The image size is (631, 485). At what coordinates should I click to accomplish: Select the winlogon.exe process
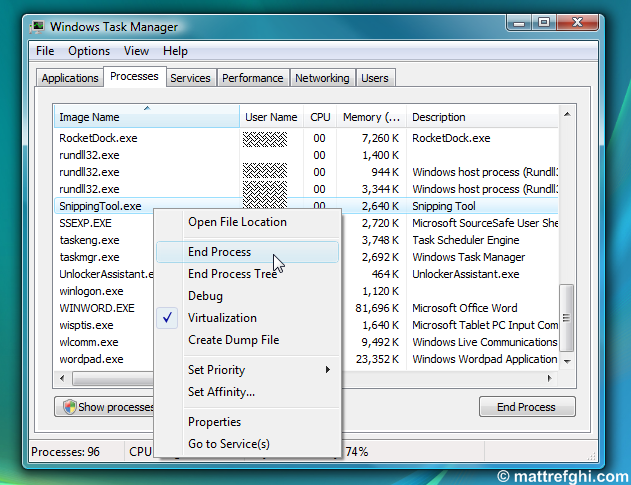click(91, 291)
